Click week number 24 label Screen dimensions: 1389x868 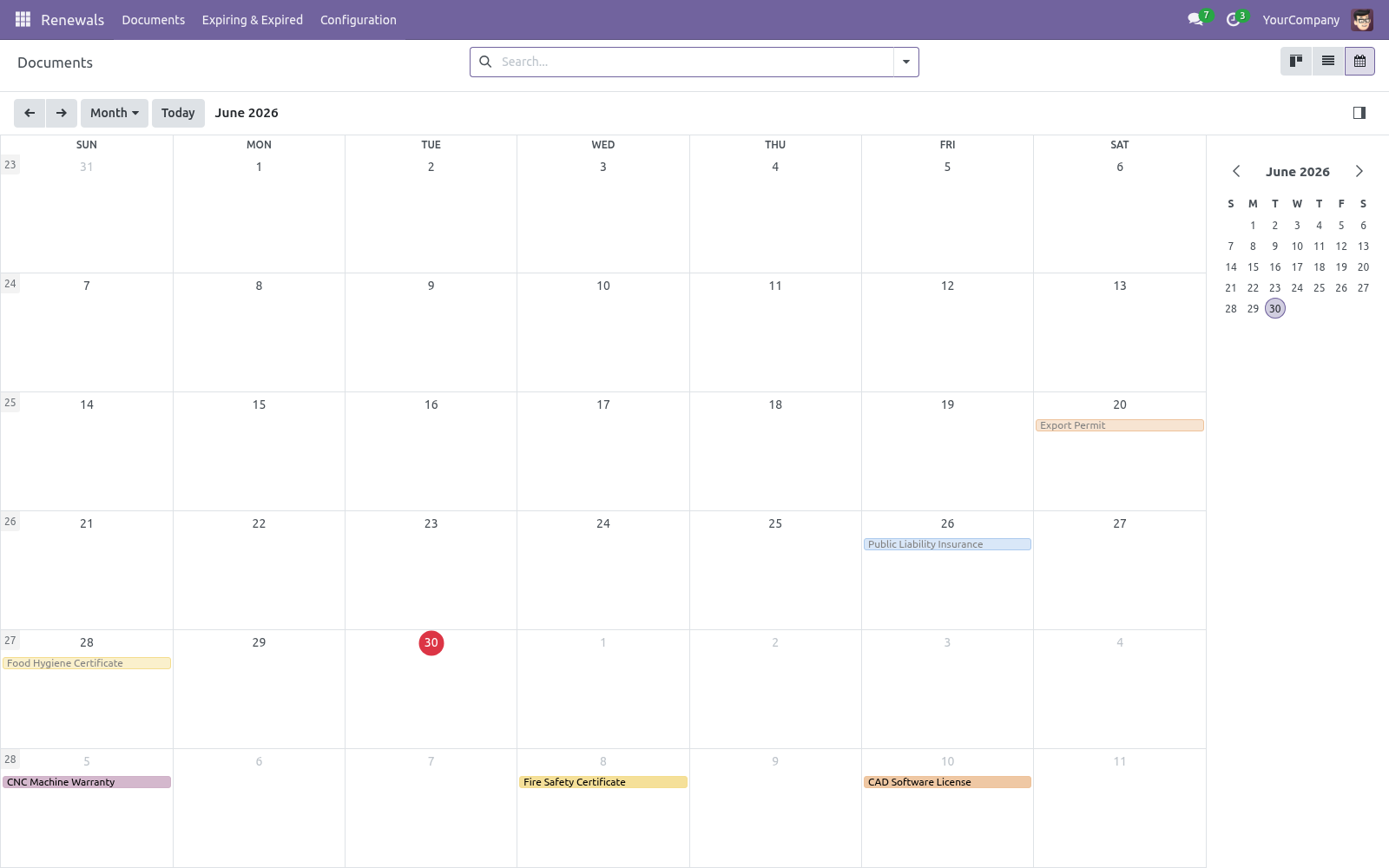click(10, 284)
